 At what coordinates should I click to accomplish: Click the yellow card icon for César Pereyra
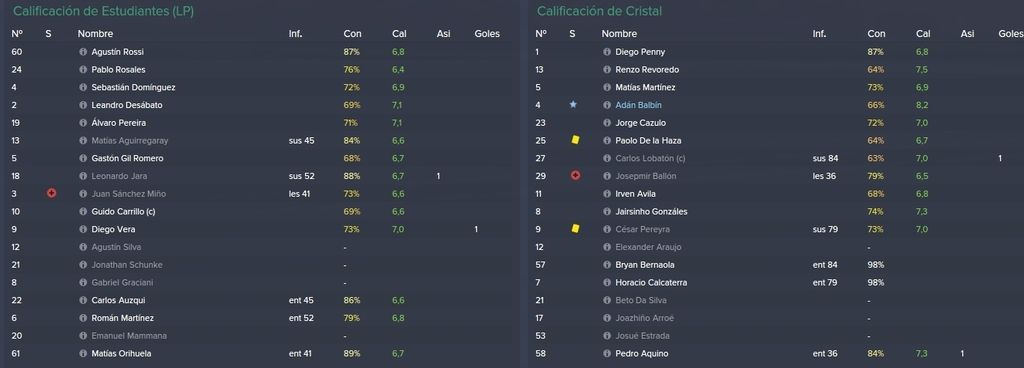575,228
